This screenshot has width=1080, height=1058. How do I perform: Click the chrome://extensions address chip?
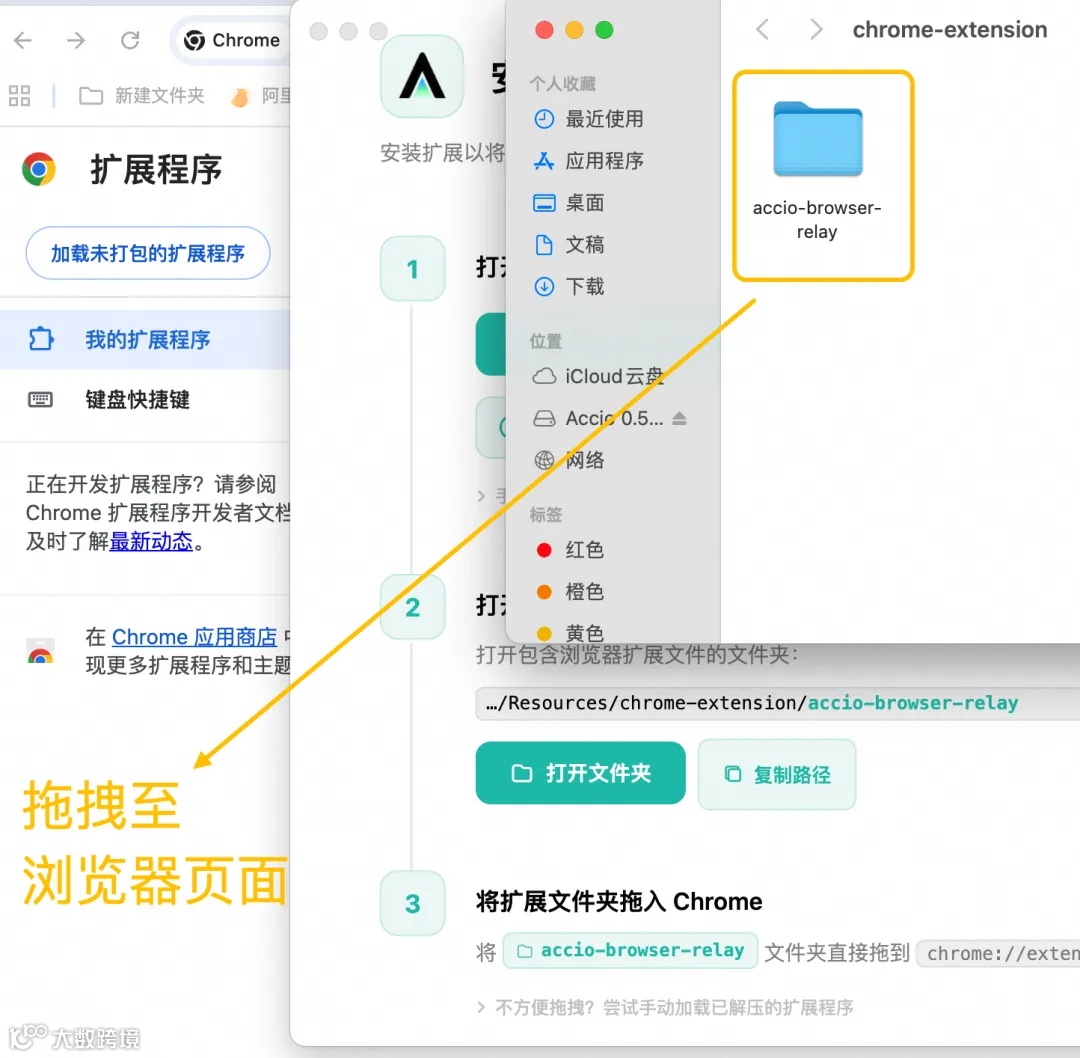tap(999, 953)
